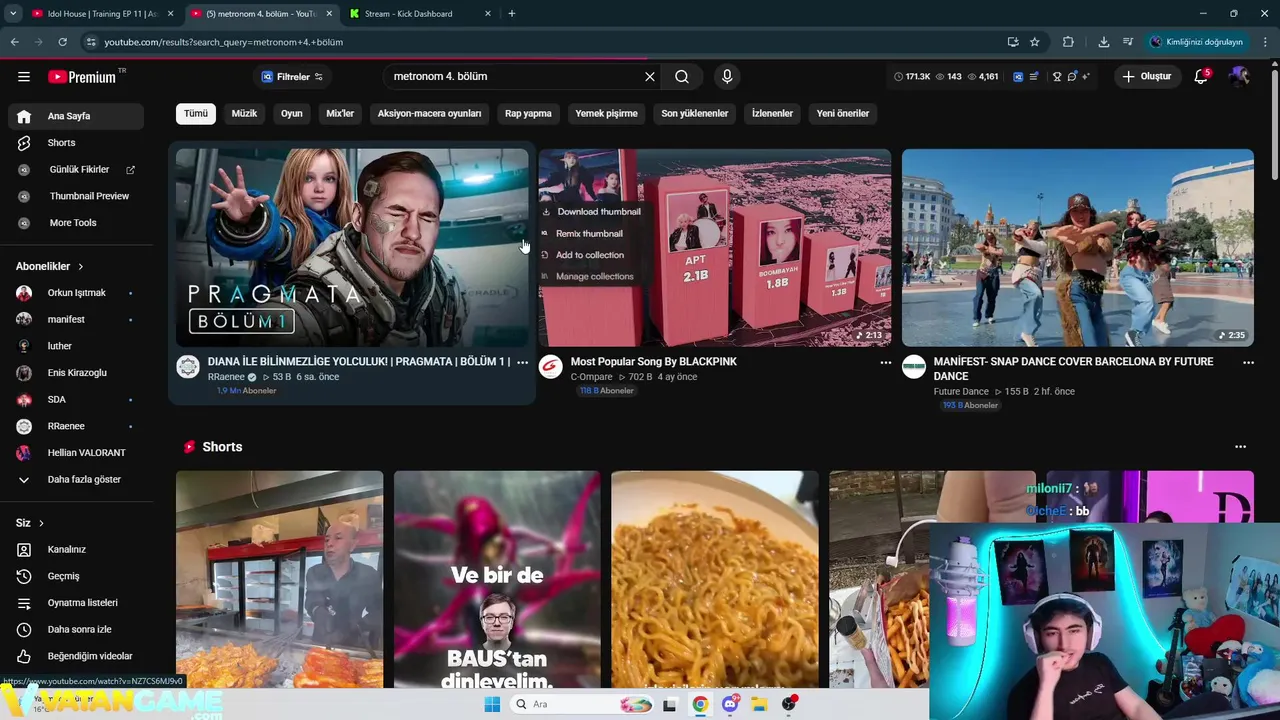Viewport: 1280px width, 720px height.
Task: Select the Rap yapma chip
Action: (528, 114)
